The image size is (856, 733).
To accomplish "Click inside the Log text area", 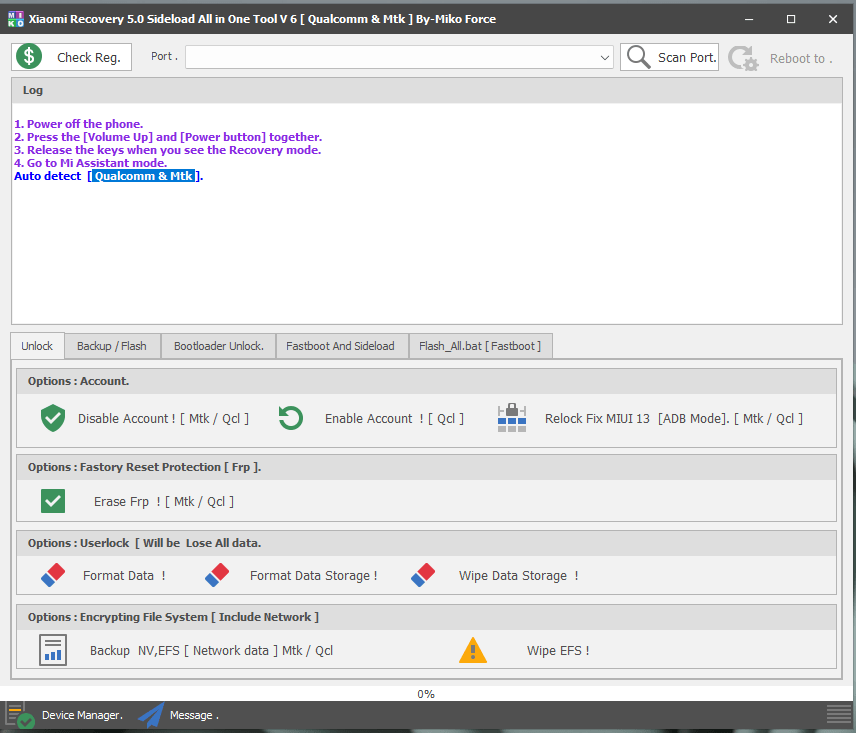I will (x=427, y=250).
